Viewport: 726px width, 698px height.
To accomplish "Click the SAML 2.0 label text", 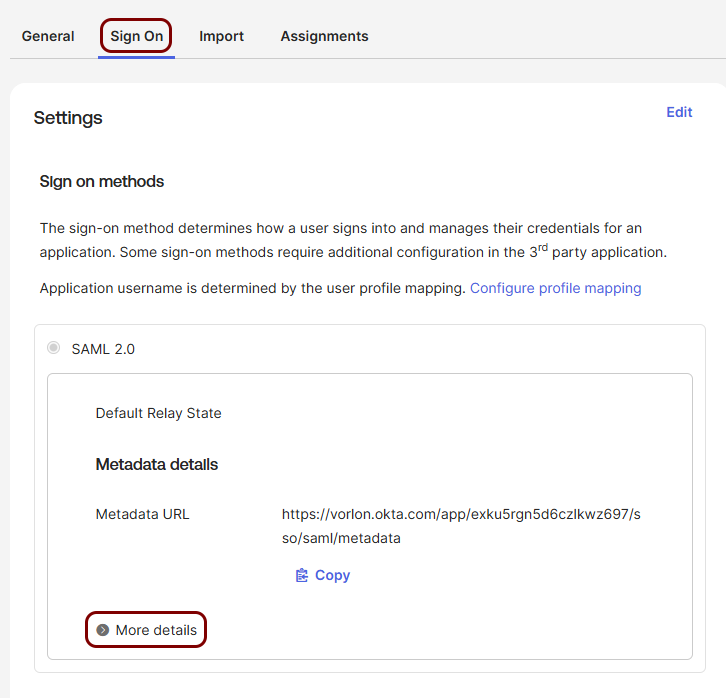I will click(x=103, y=349).
